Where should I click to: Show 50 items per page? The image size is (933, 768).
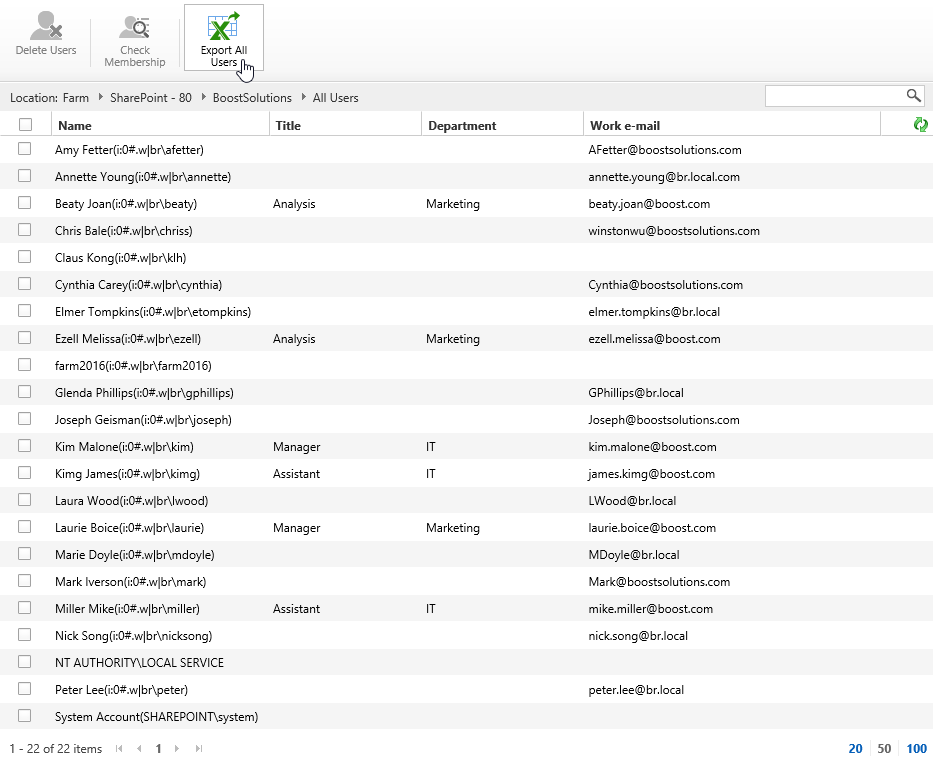tap(884, 749)
